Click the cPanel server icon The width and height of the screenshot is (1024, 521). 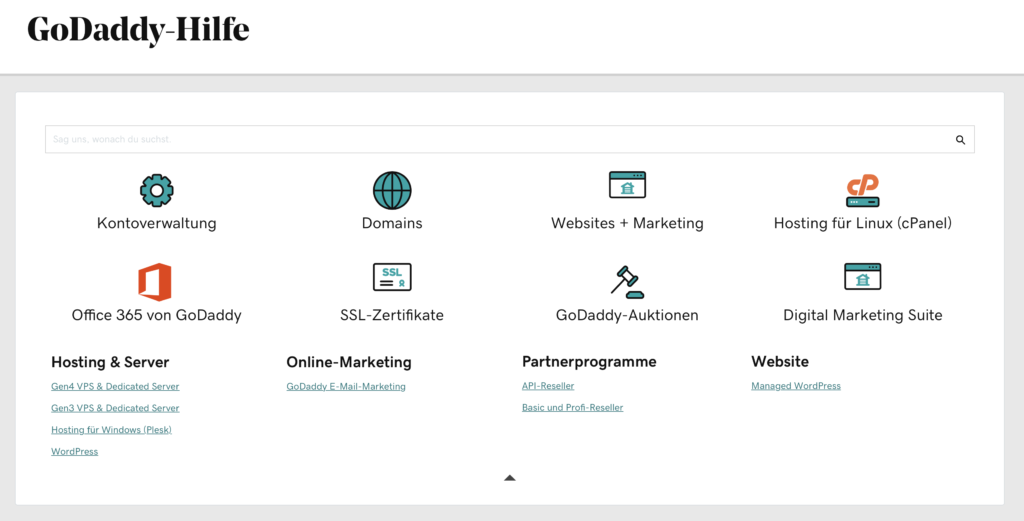pos(862,191)
